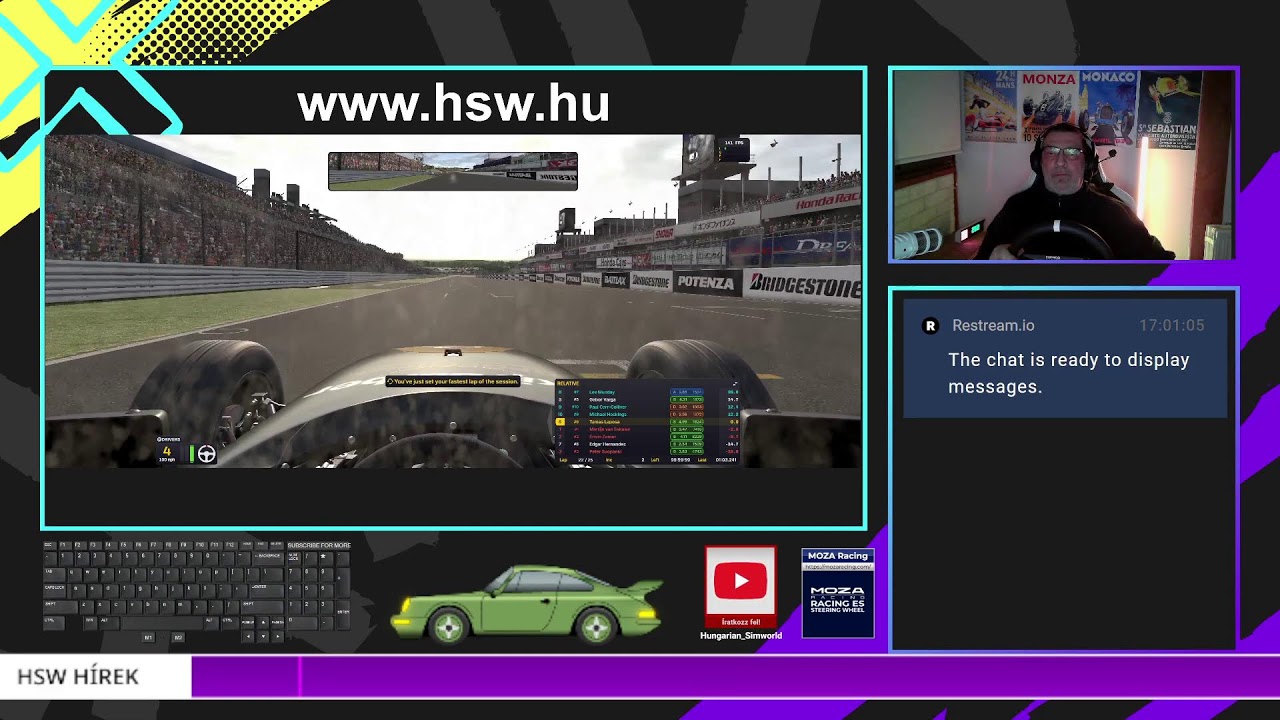Select Gabor Varga row in Relative list
The width and height of the screenshot is (1280, 720).
(x=648, y=400)
